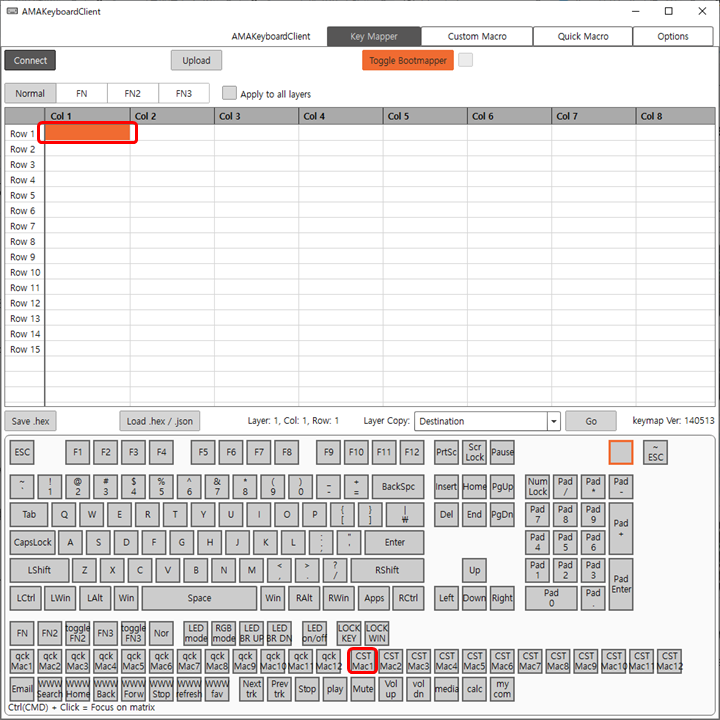Select the toggle FN2 key

(78, 633)
